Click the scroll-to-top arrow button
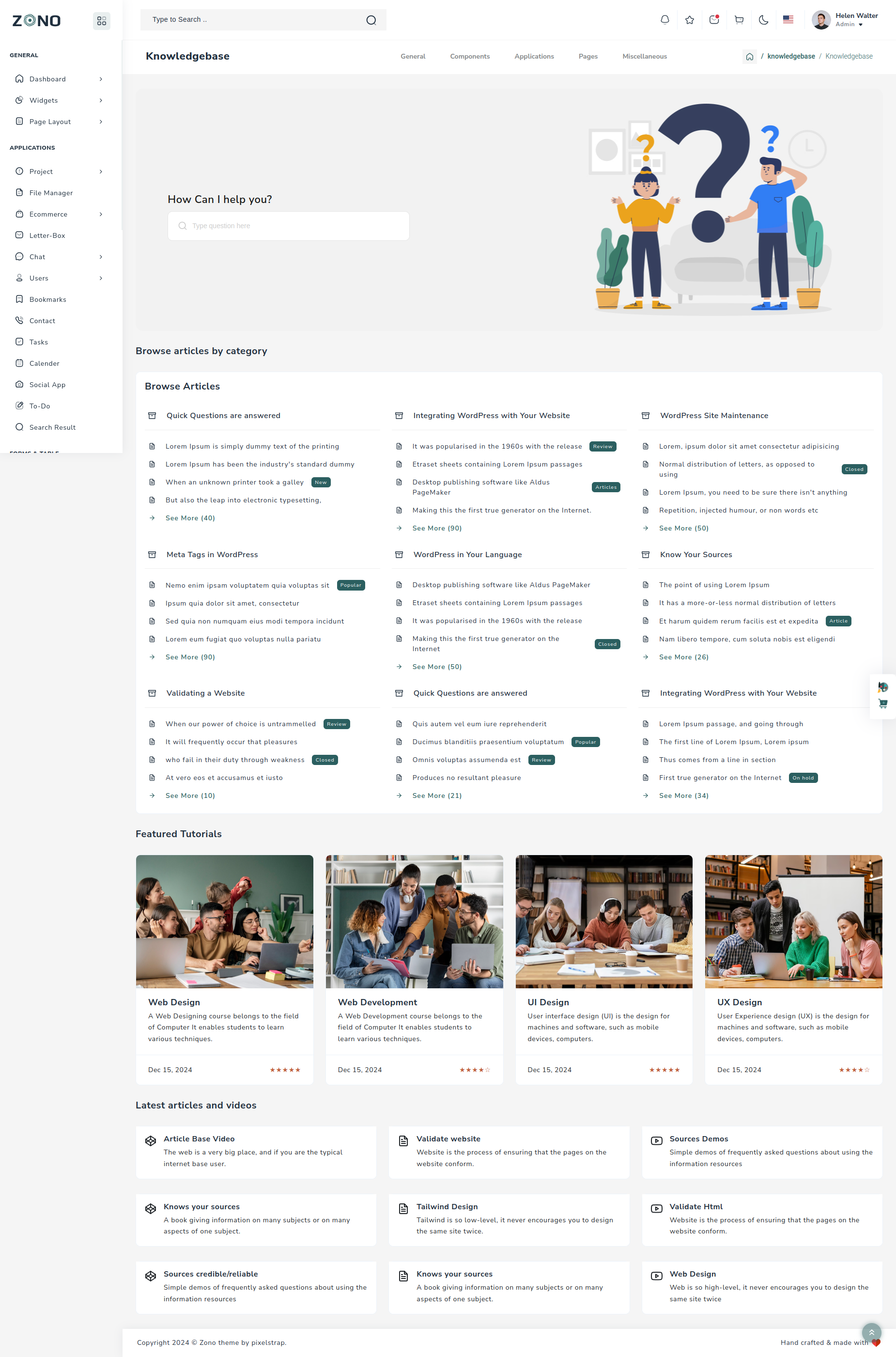 click(x=871, y=1332)
